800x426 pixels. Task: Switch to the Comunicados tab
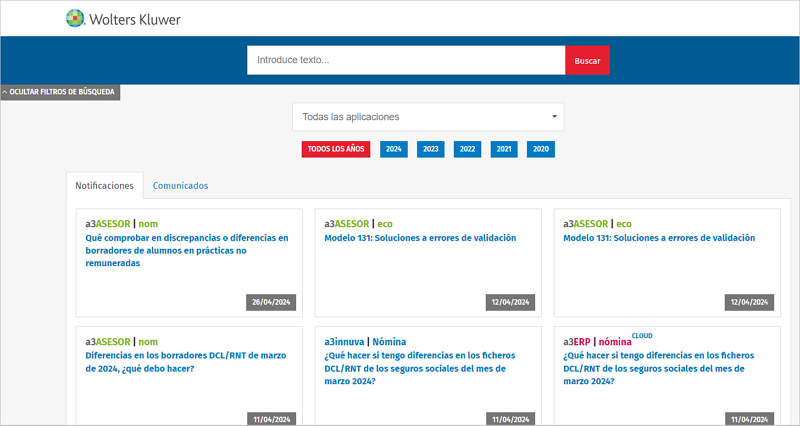[181, 186]
